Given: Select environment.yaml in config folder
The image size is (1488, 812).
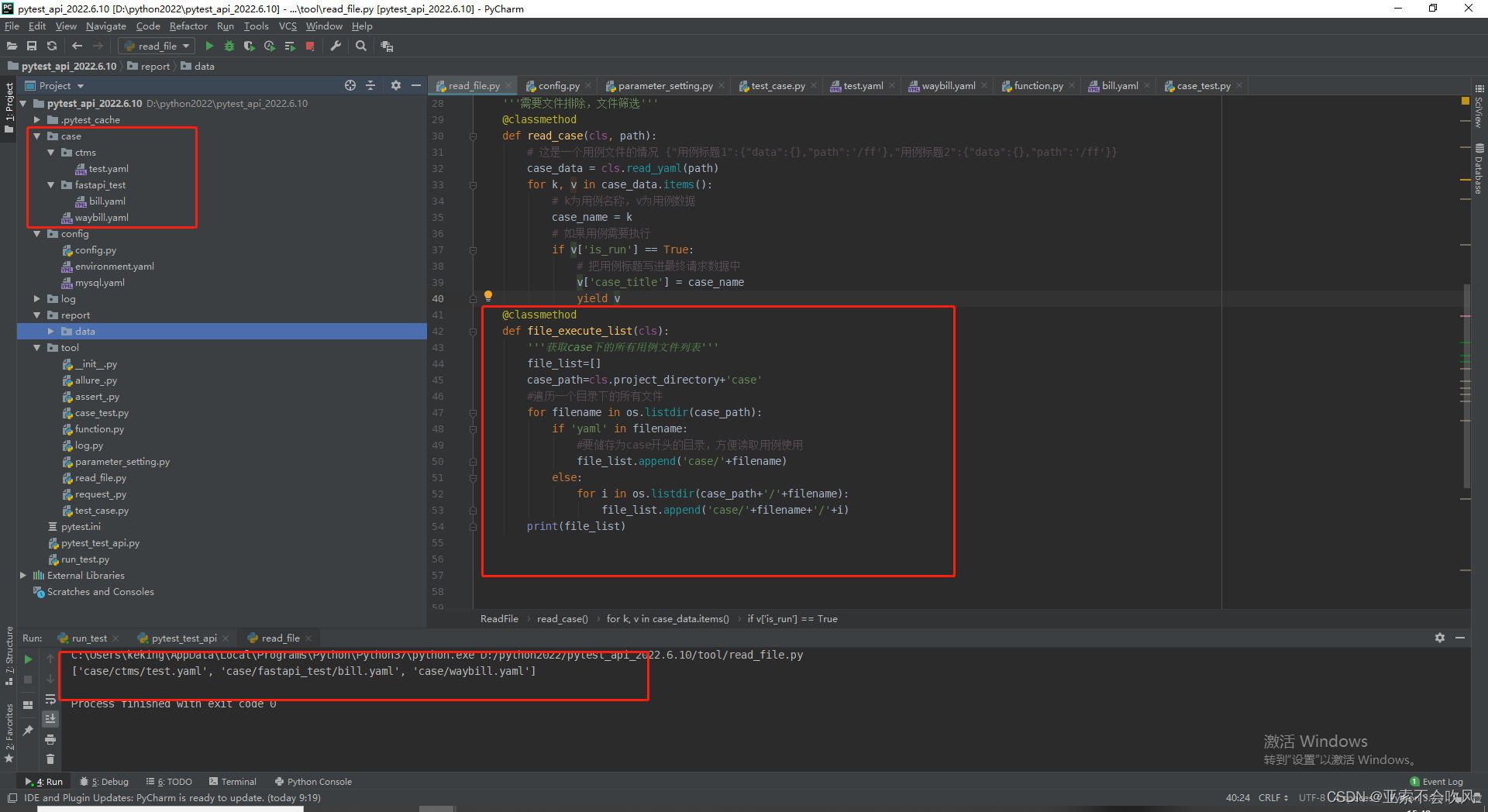Looking at the screenshot, I should 114,267.
